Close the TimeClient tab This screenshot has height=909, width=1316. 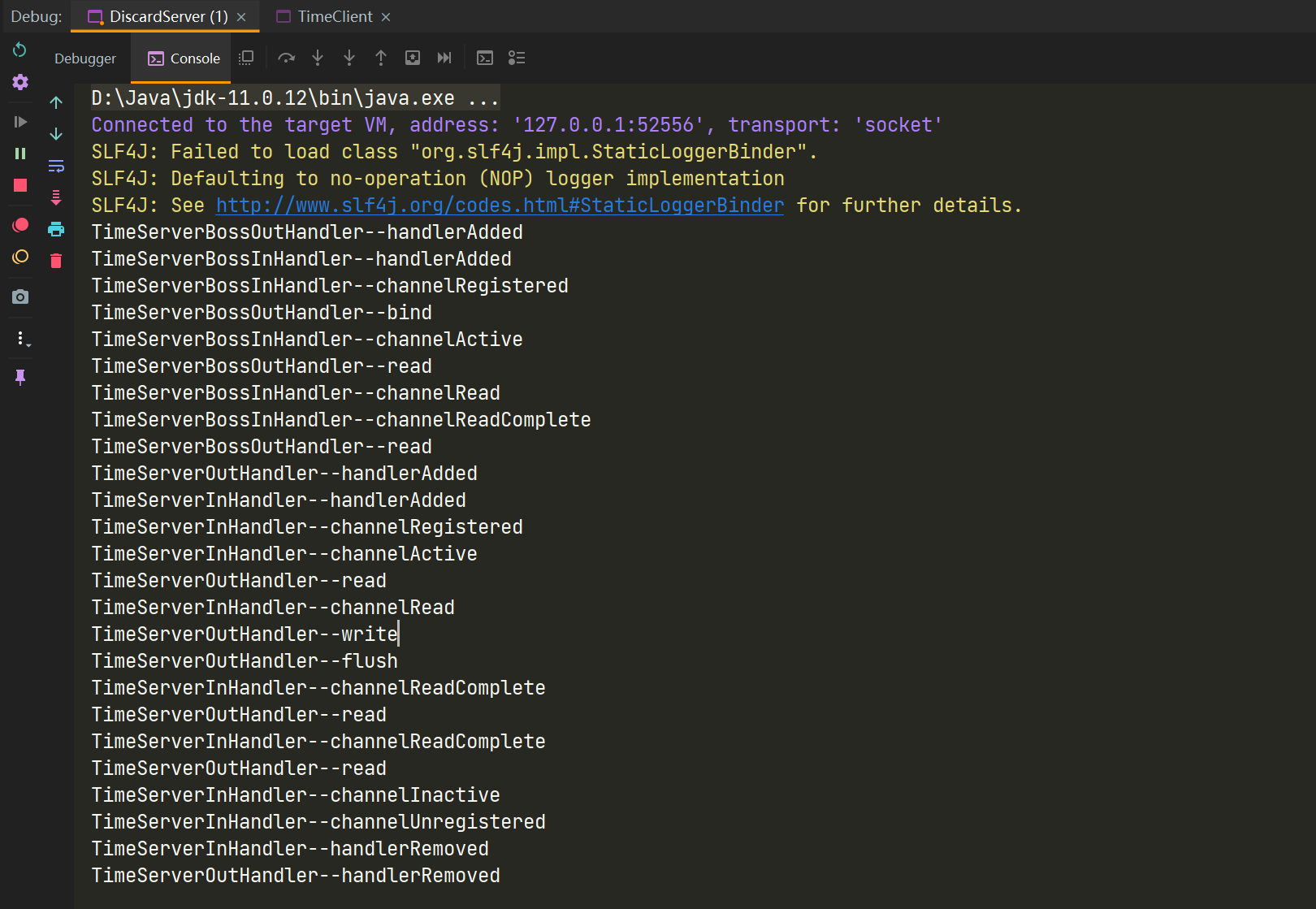[x=386, y=17]
